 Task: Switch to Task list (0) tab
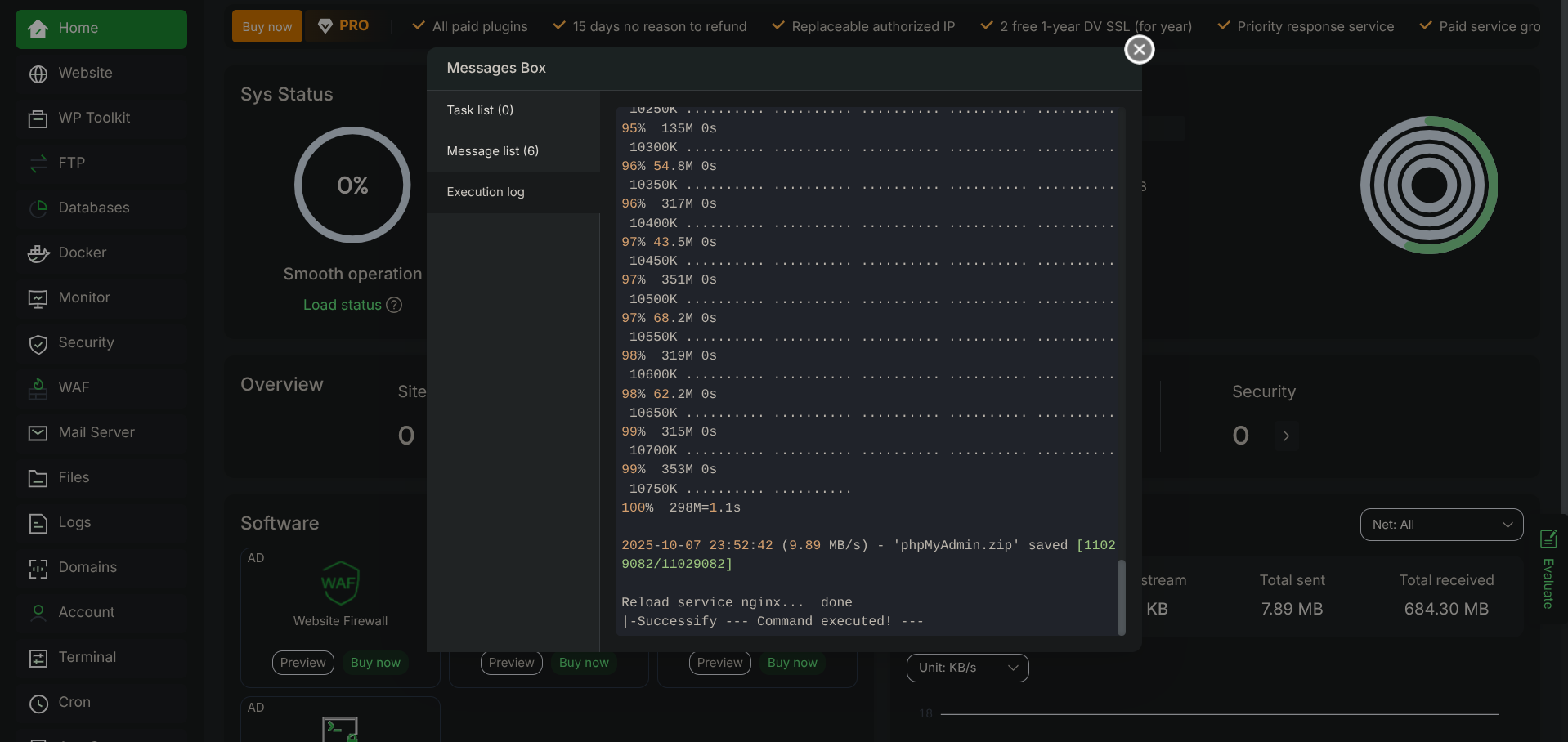pyautogui.click(x=480, y=110)
